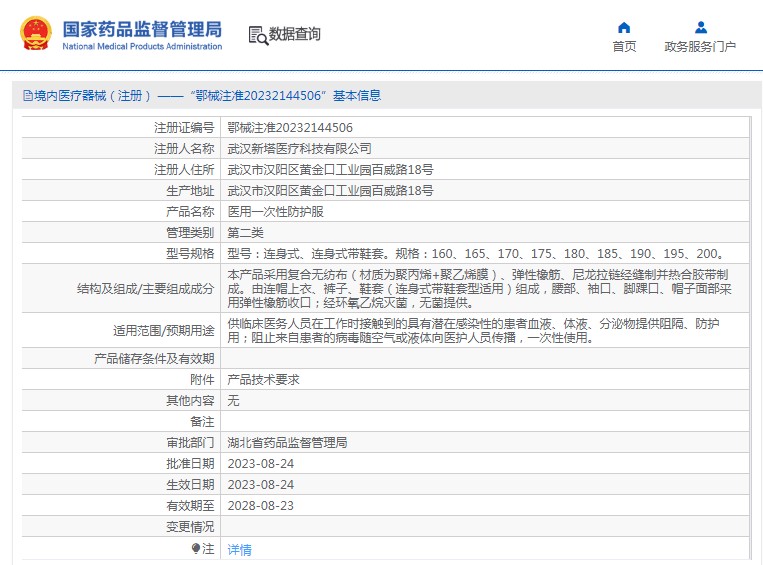Click the 结构及组成/主要组成成分 label
This screenshot has width=763, height=565.
pyautogui.click(x=145, y=289)
